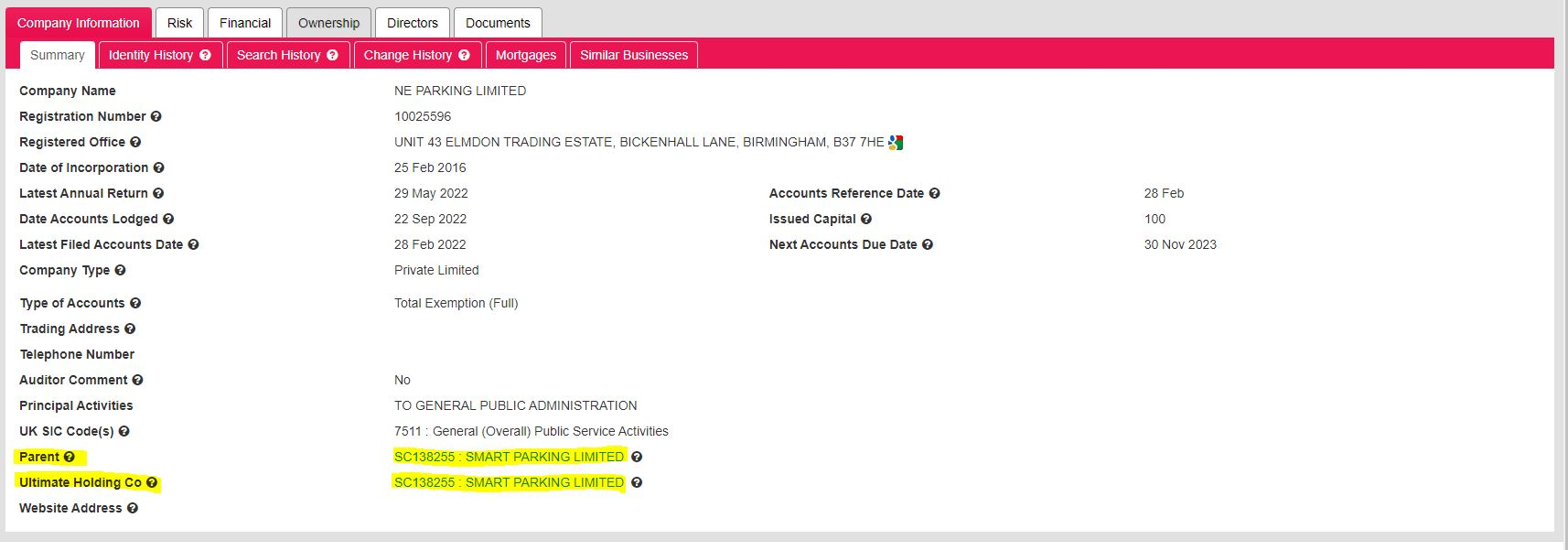This screenshot has width=1568, height=550.
Task: Click help icon beside Ultimate Holding Co label
Action: [x=152, y=482]
